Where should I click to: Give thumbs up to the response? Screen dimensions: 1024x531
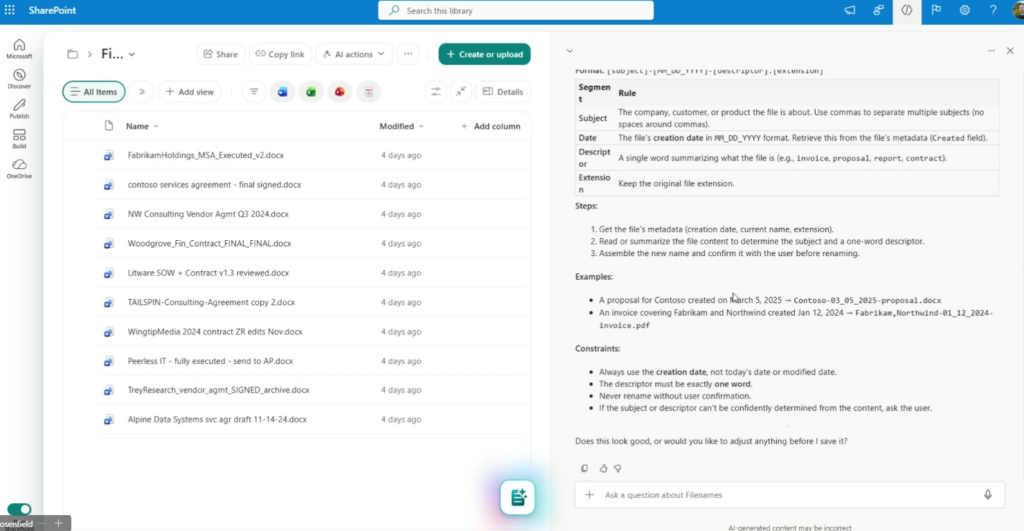point(603,468)
